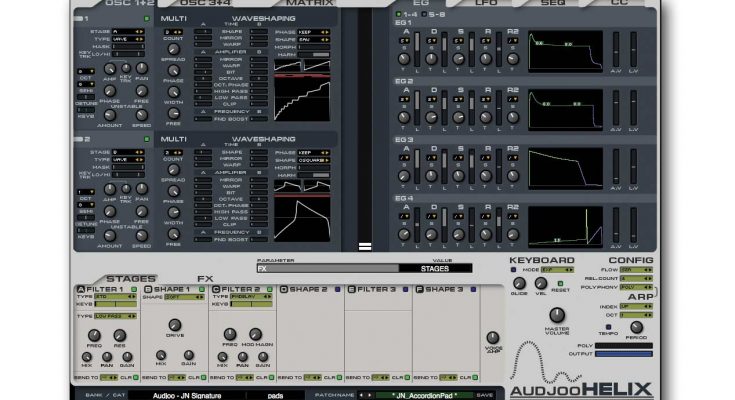Screen dimensions: 735x400
Task: Click the Shaper 1 Drive knob
Action: [174, 325]
